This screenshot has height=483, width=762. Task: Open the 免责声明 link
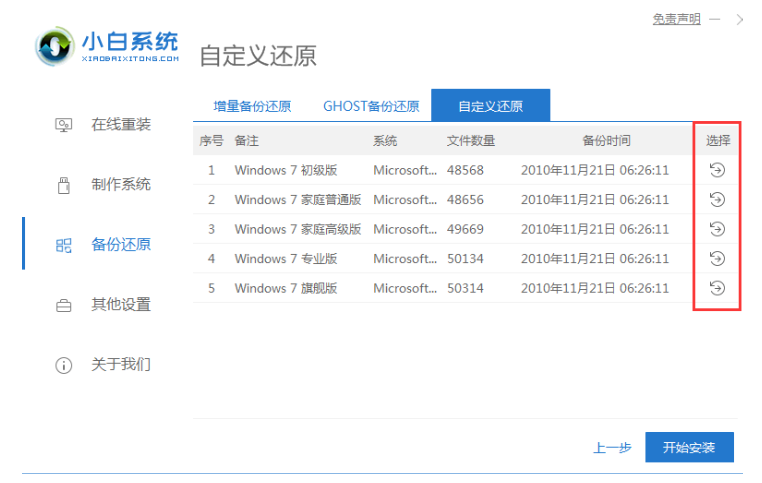676,19
